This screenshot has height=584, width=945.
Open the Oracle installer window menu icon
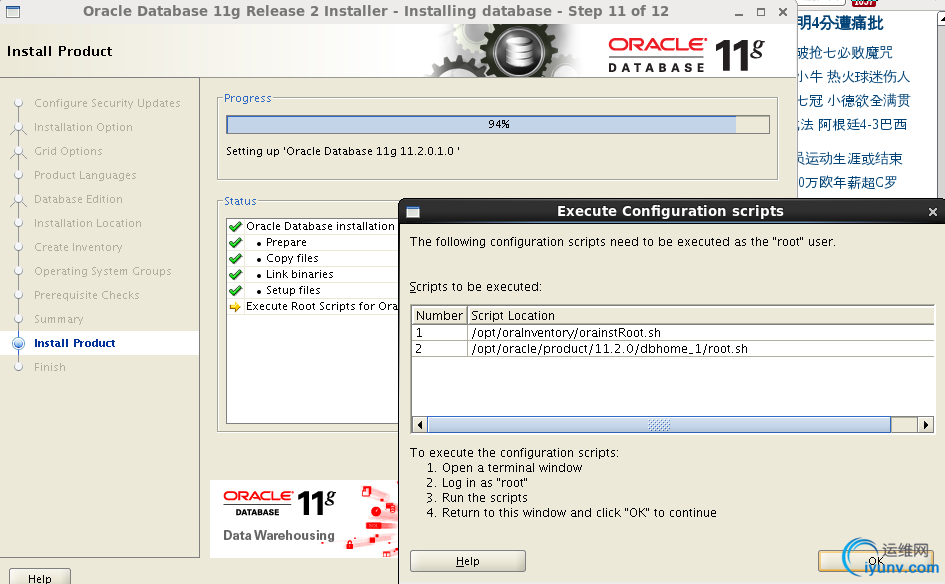click(x=13, y=11)
